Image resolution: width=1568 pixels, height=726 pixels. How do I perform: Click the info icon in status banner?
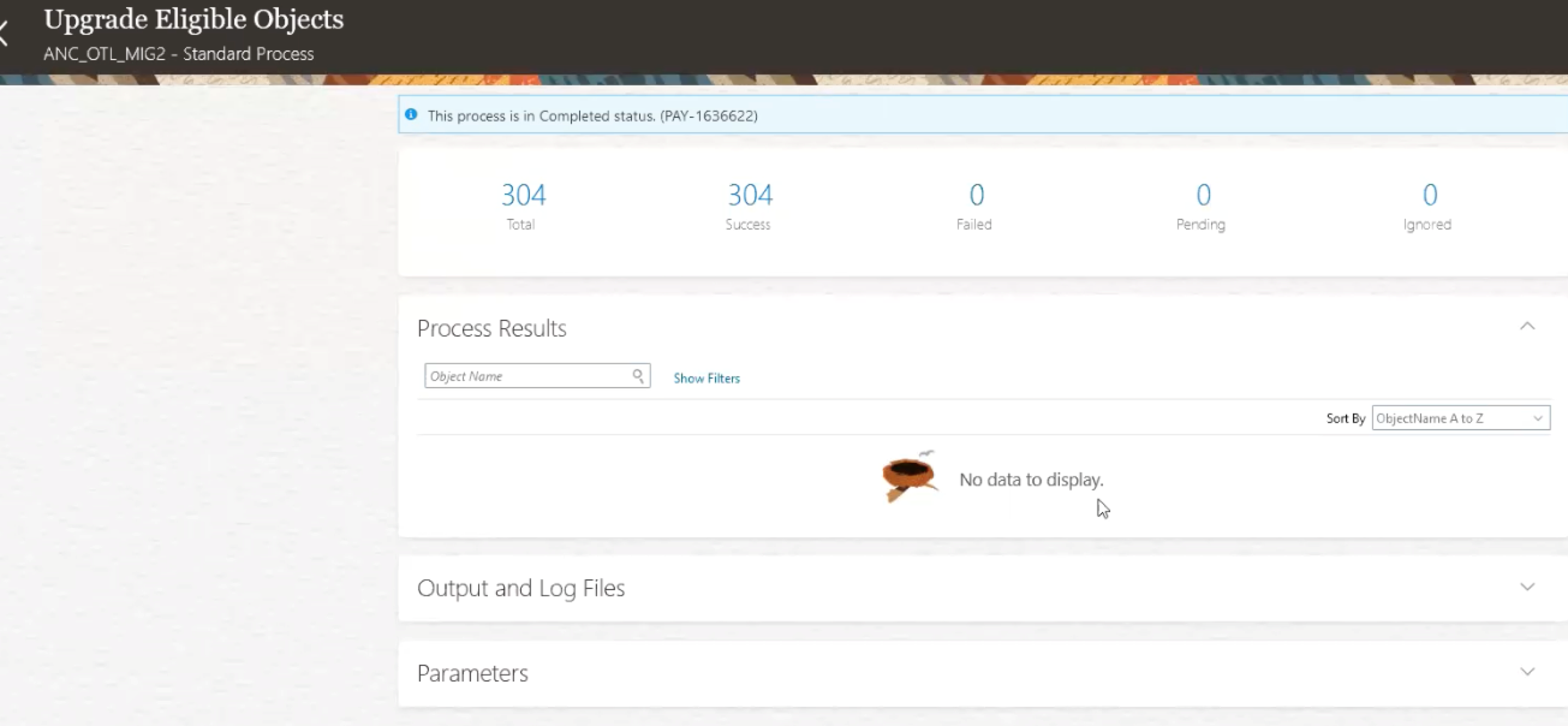coord(412,115)
